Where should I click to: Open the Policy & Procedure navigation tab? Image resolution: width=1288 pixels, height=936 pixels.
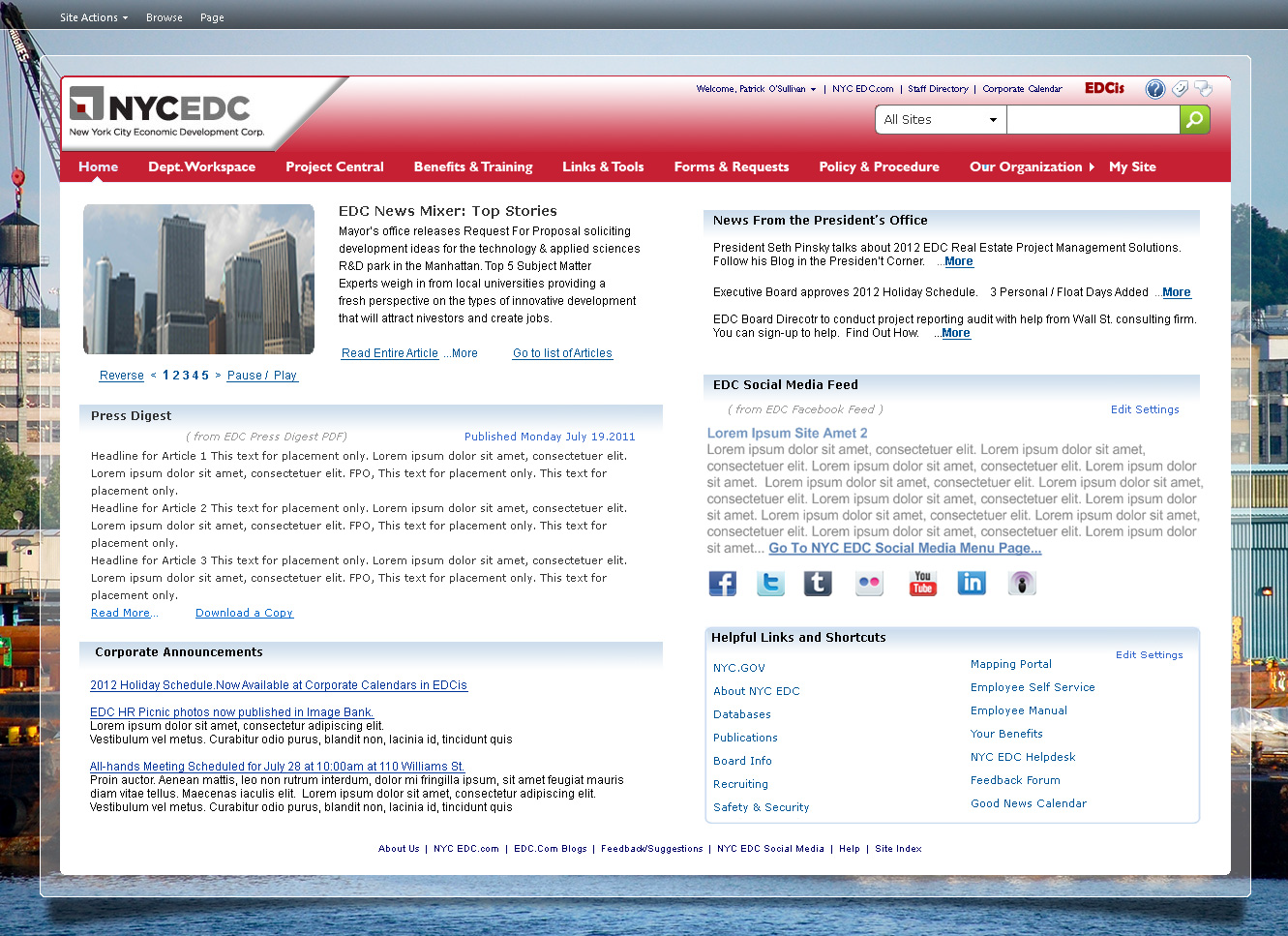[x=879, y=166]
